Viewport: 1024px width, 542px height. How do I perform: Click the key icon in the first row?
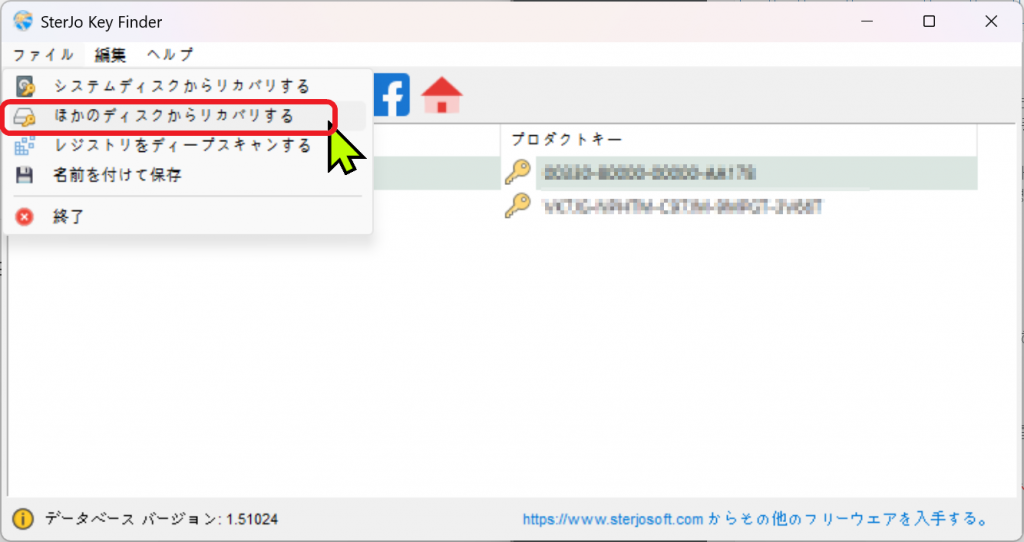[518, 172]
